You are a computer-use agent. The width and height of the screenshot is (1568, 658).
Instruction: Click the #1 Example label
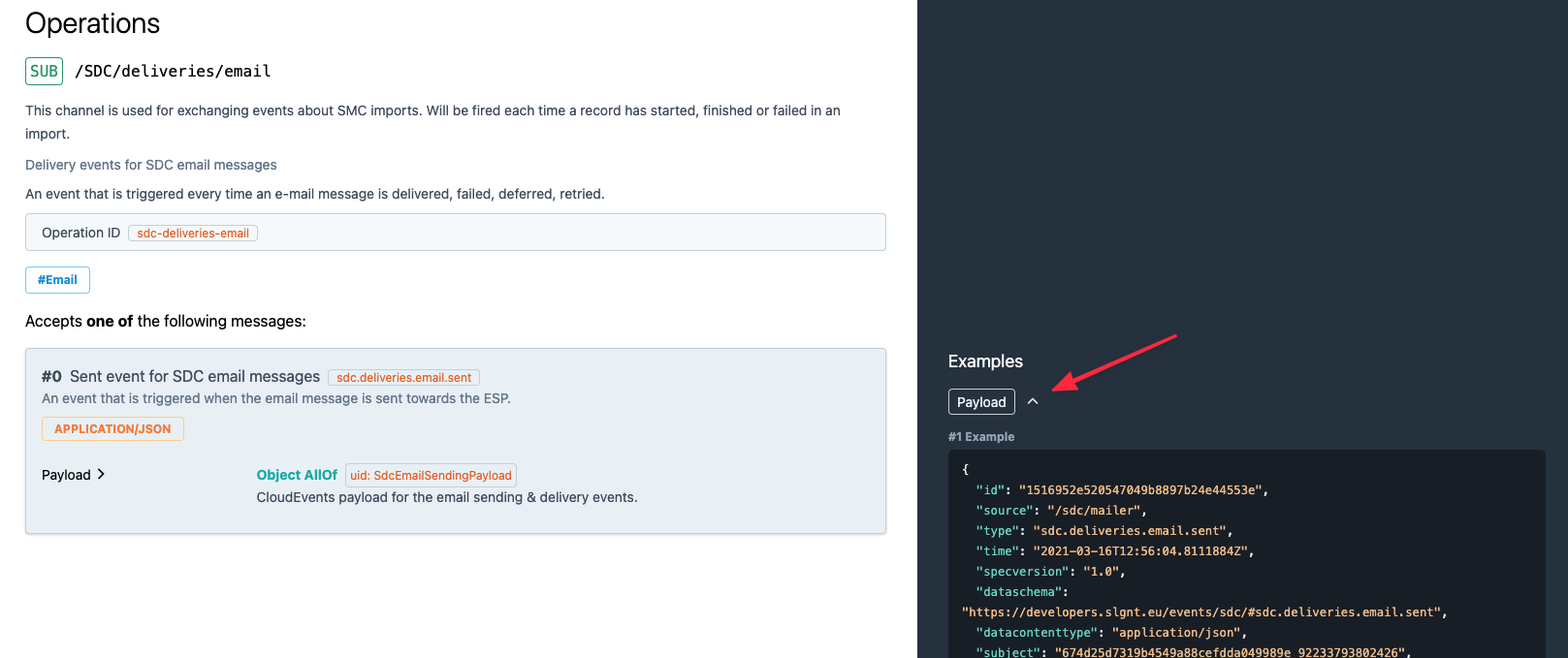pyautogui.click(x=981, y=437)
